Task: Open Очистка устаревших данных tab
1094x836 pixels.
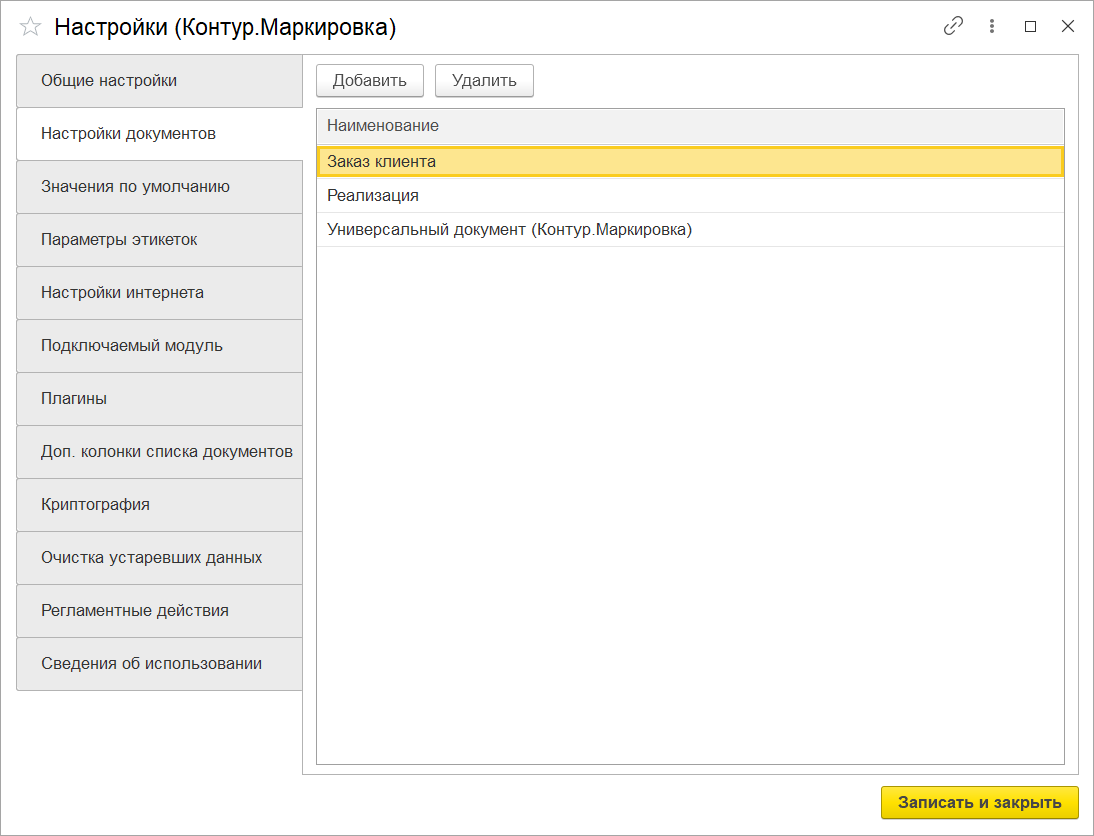Action: [x=159, y=558]
